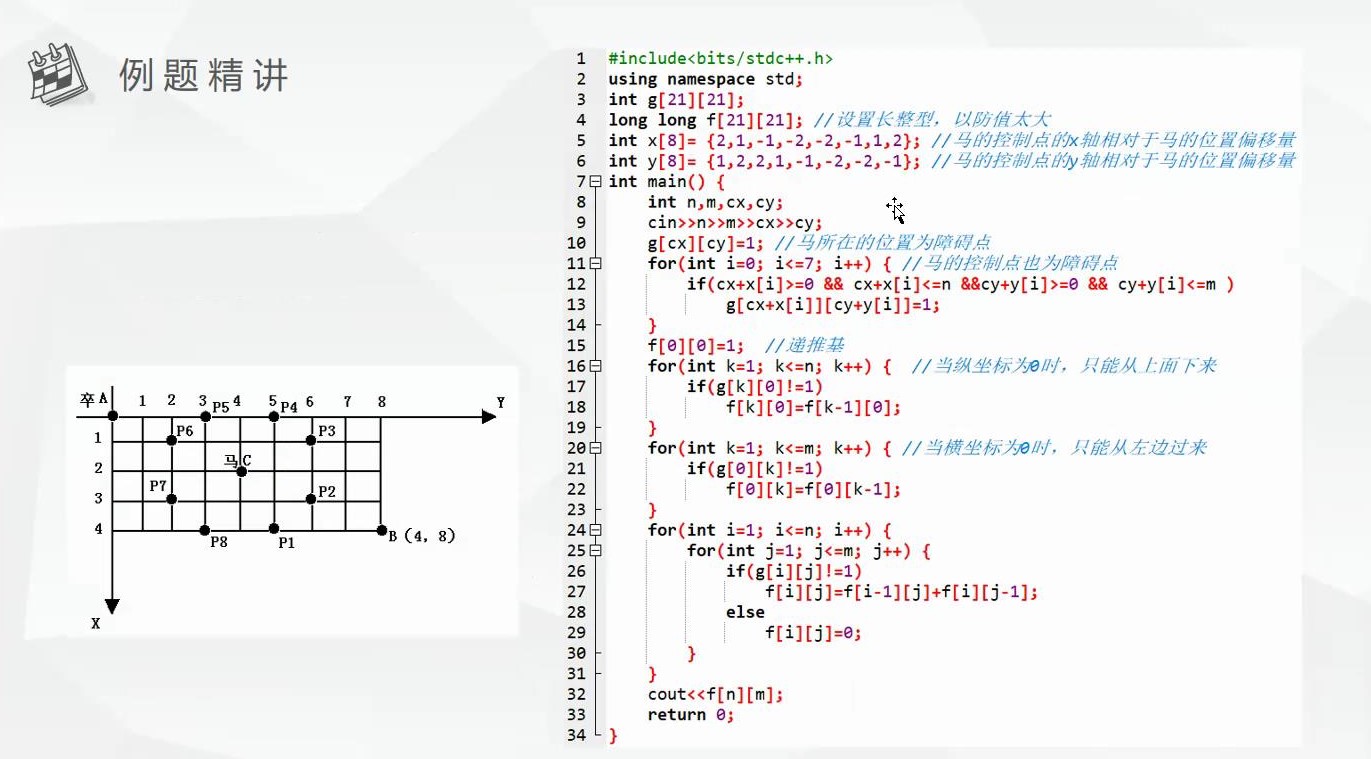Viewport: 1371px width, 759px height.
Task: Click the 'int n,m,cx,cy;' line
Action: pyautogui.click(x=715, y=202)
